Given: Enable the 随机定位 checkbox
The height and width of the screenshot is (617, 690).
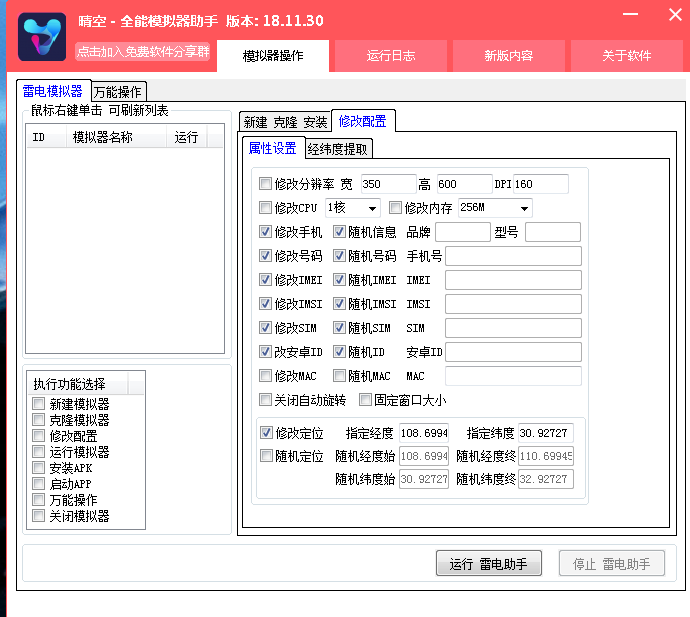Looking at the screenshot, I should point(266,455).
